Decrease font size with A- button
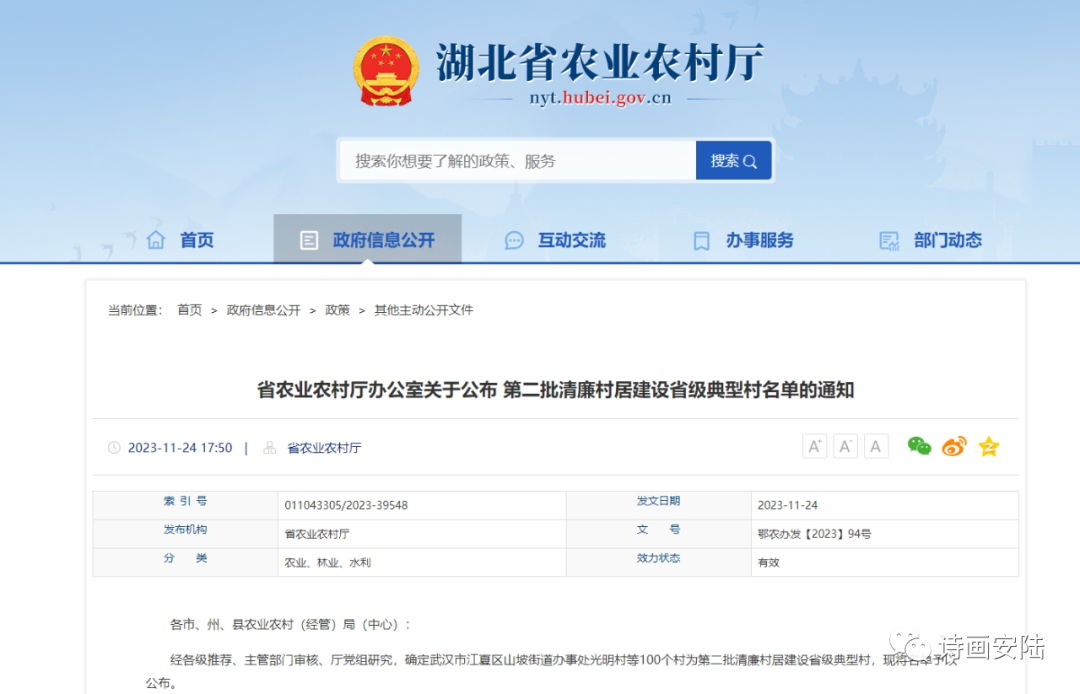 [x=845, y=446]
